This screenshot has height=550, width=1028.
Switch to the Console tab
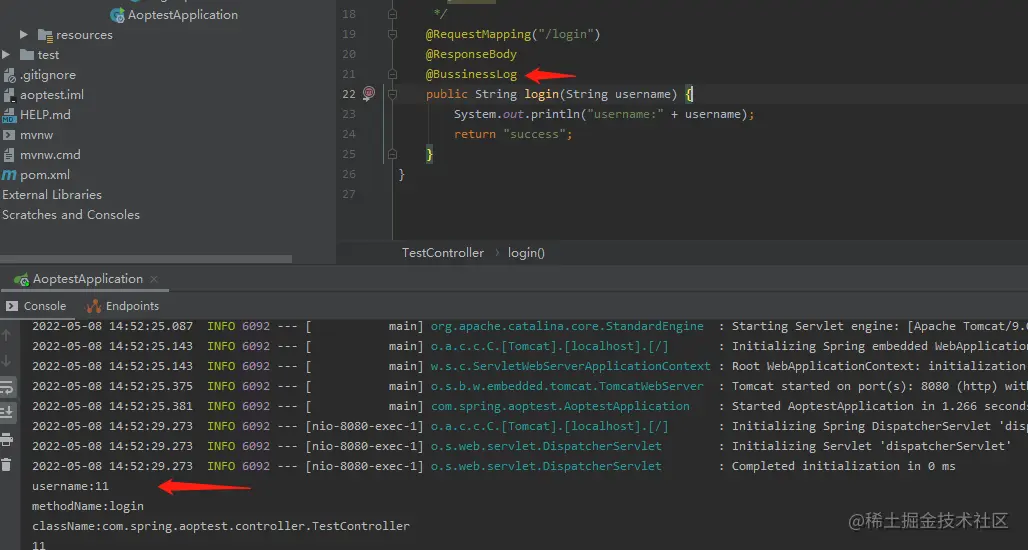click(36, 306)
